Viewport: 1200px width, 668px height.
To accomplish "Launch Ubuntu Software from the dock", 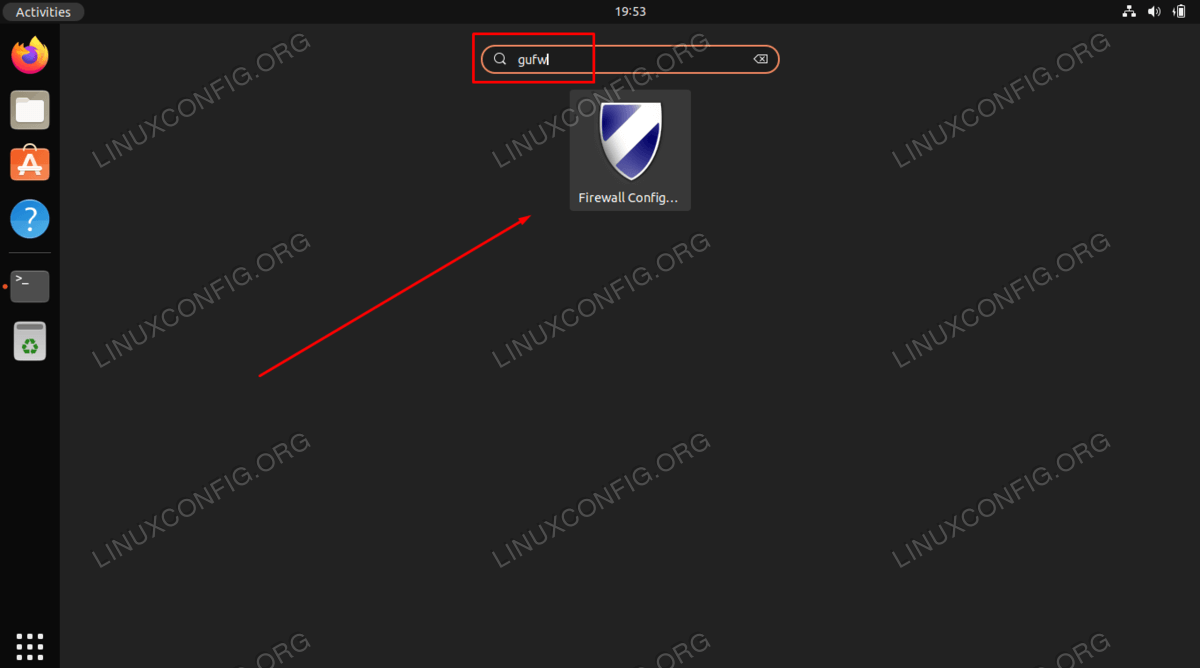I will point(30,163).
